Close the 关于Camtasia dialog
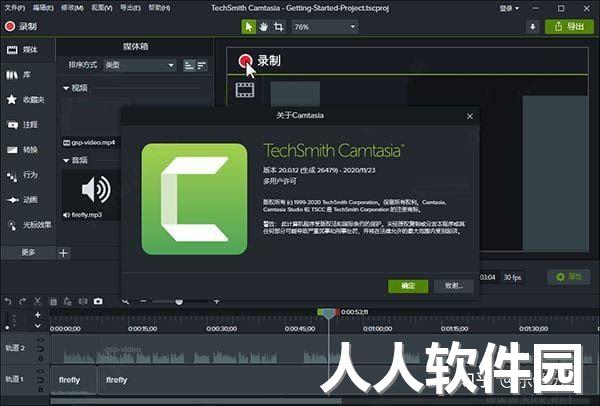This screenshot has height=406, width=600. (470, 116)
